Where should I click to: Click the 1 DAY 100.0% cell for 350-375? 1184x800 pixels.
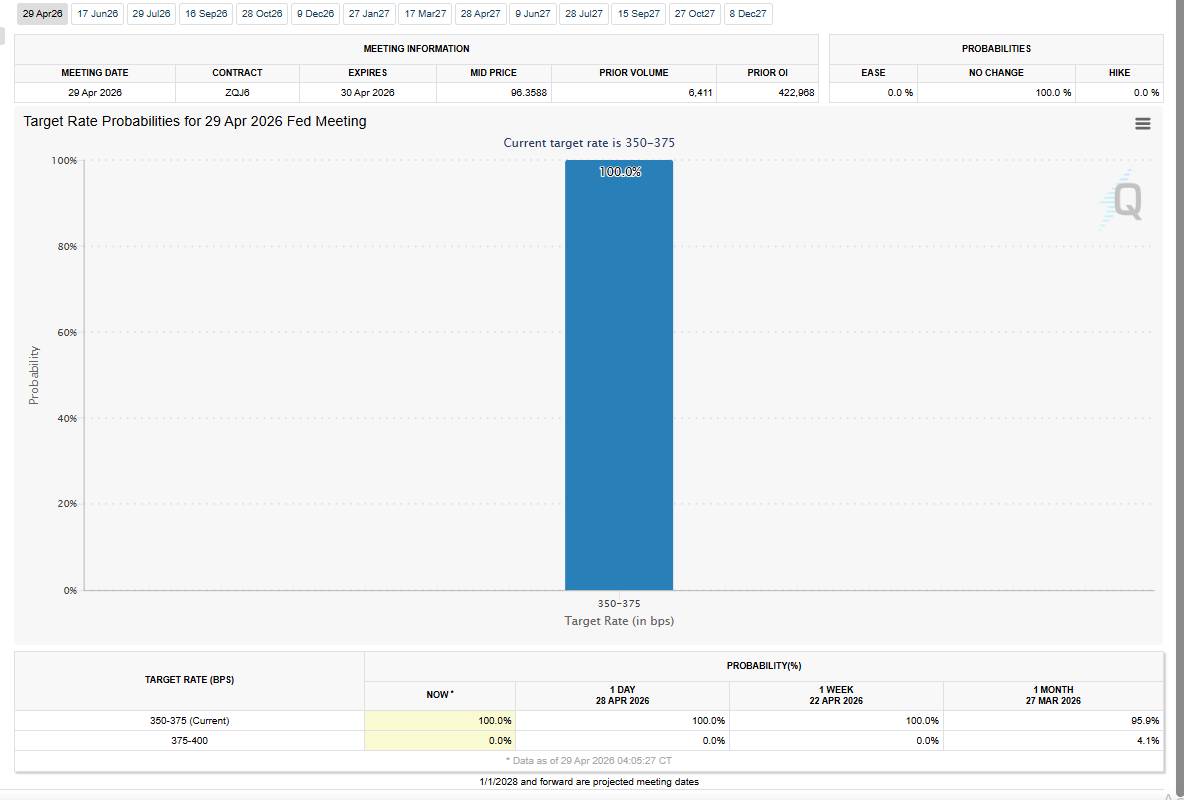pos(622,721)
